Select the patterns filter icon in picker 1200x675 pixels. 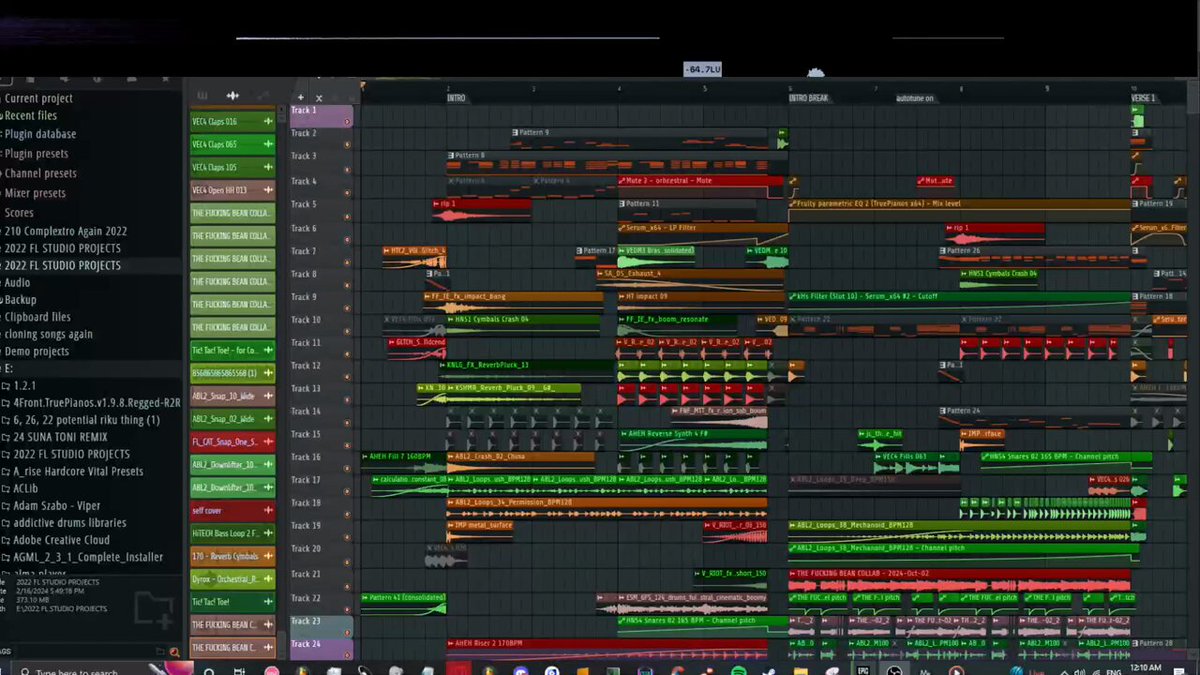[202, 96]
